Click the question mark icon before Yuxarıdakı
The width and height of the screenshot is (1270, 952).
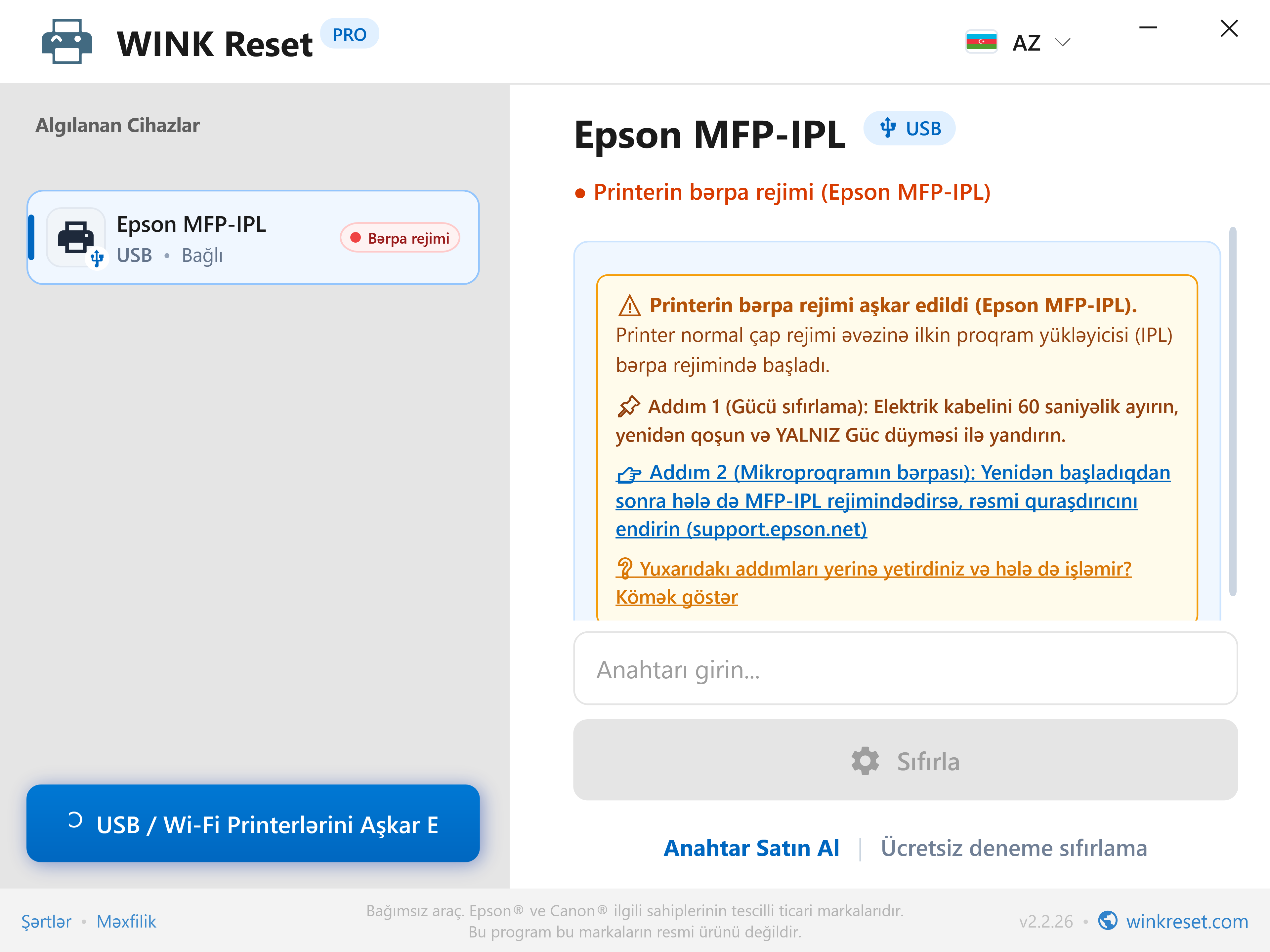625,569
